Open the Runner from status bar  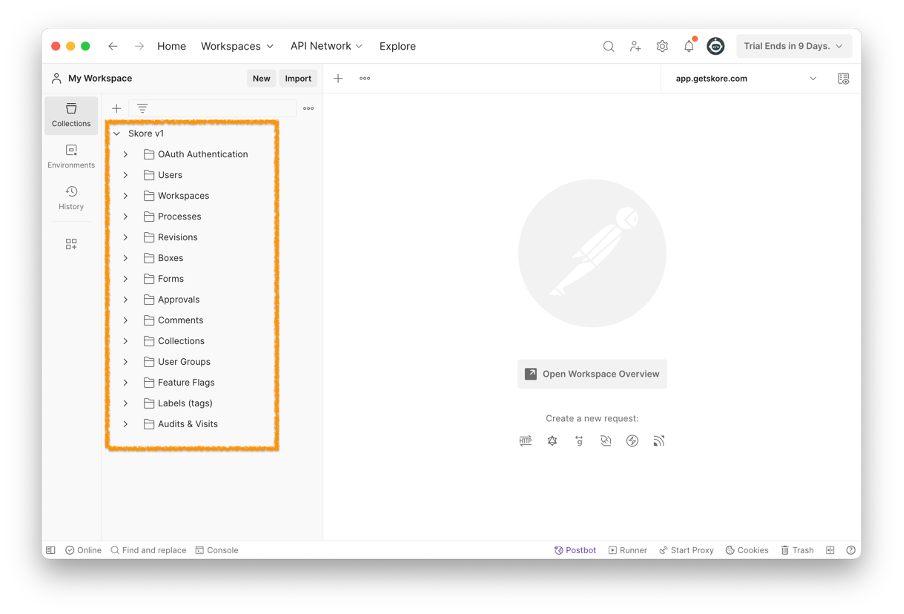pyautogui.click(x=628, y=550)
